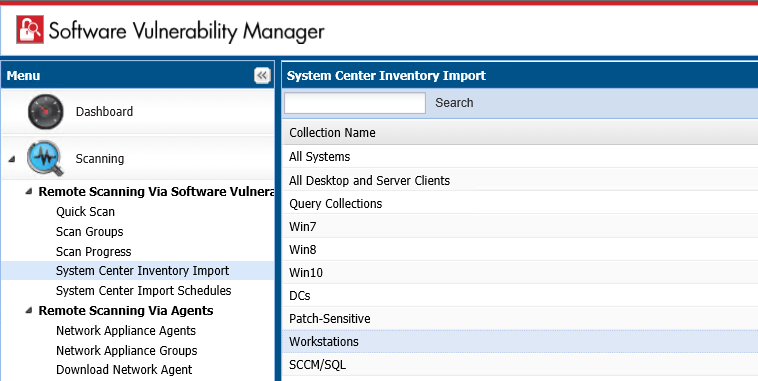
Task: Select the All Systems collection row
Action: point(520,157)
